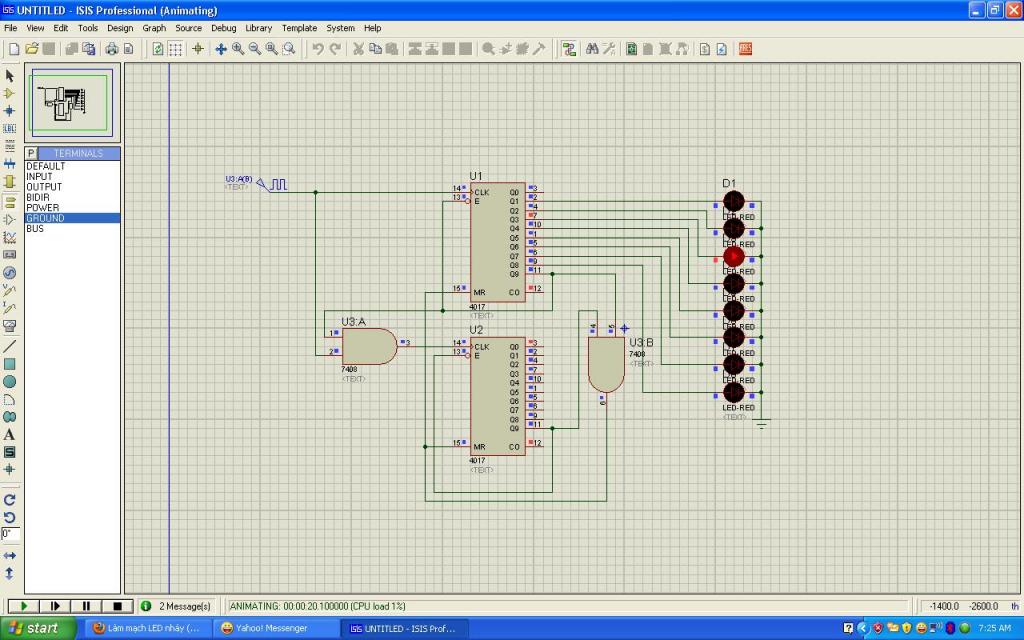Click the overview window thumbnail
Viewport: 1024px width, 640px height.
coord(72,103)
